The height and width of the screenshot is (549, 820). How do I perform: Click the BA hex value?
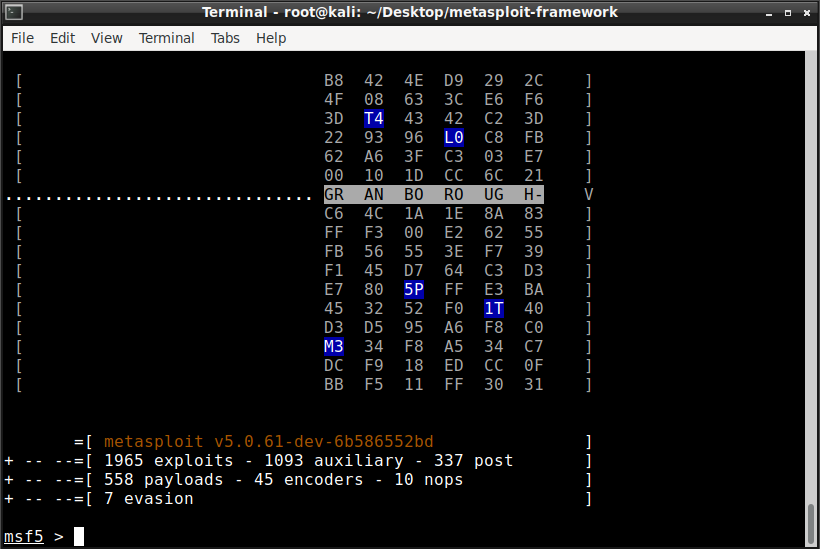[533, 290]
